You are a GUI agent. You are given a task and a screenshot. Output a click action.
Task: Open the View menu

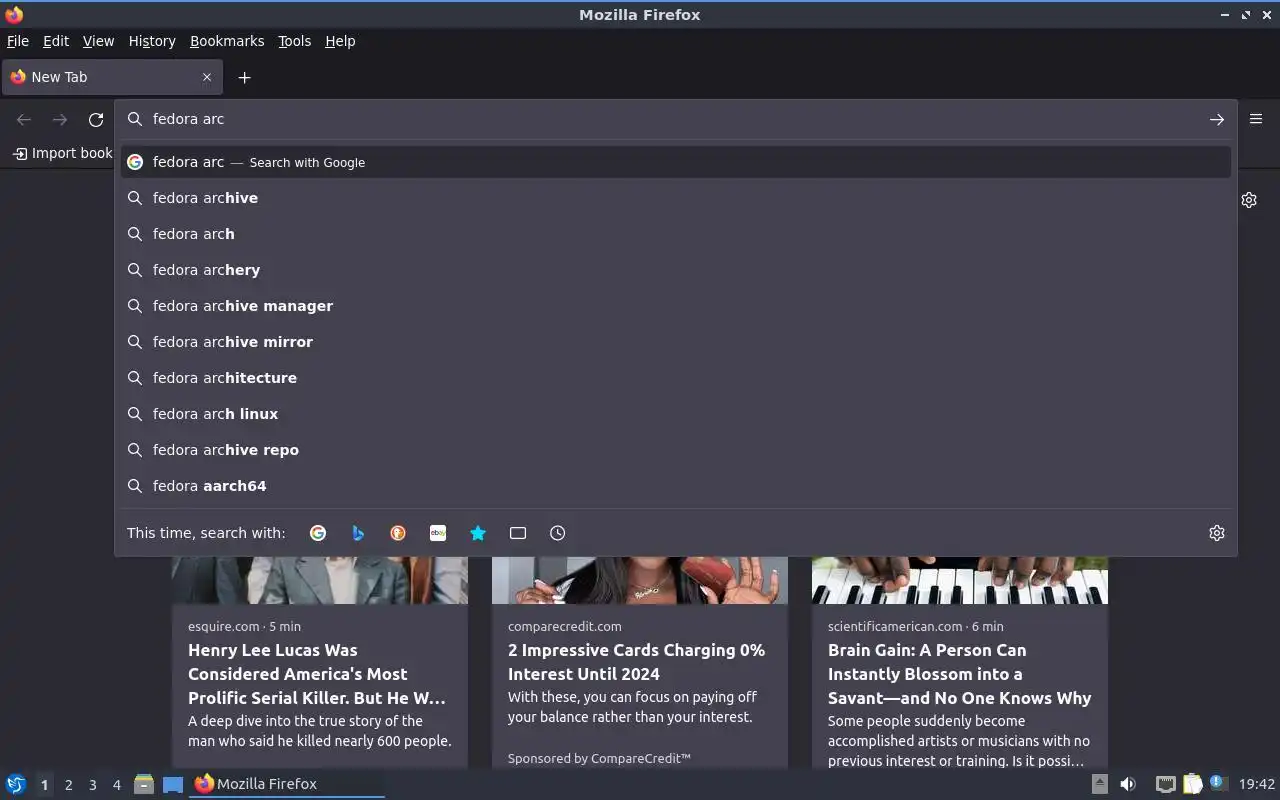click(x=98, y=41)
